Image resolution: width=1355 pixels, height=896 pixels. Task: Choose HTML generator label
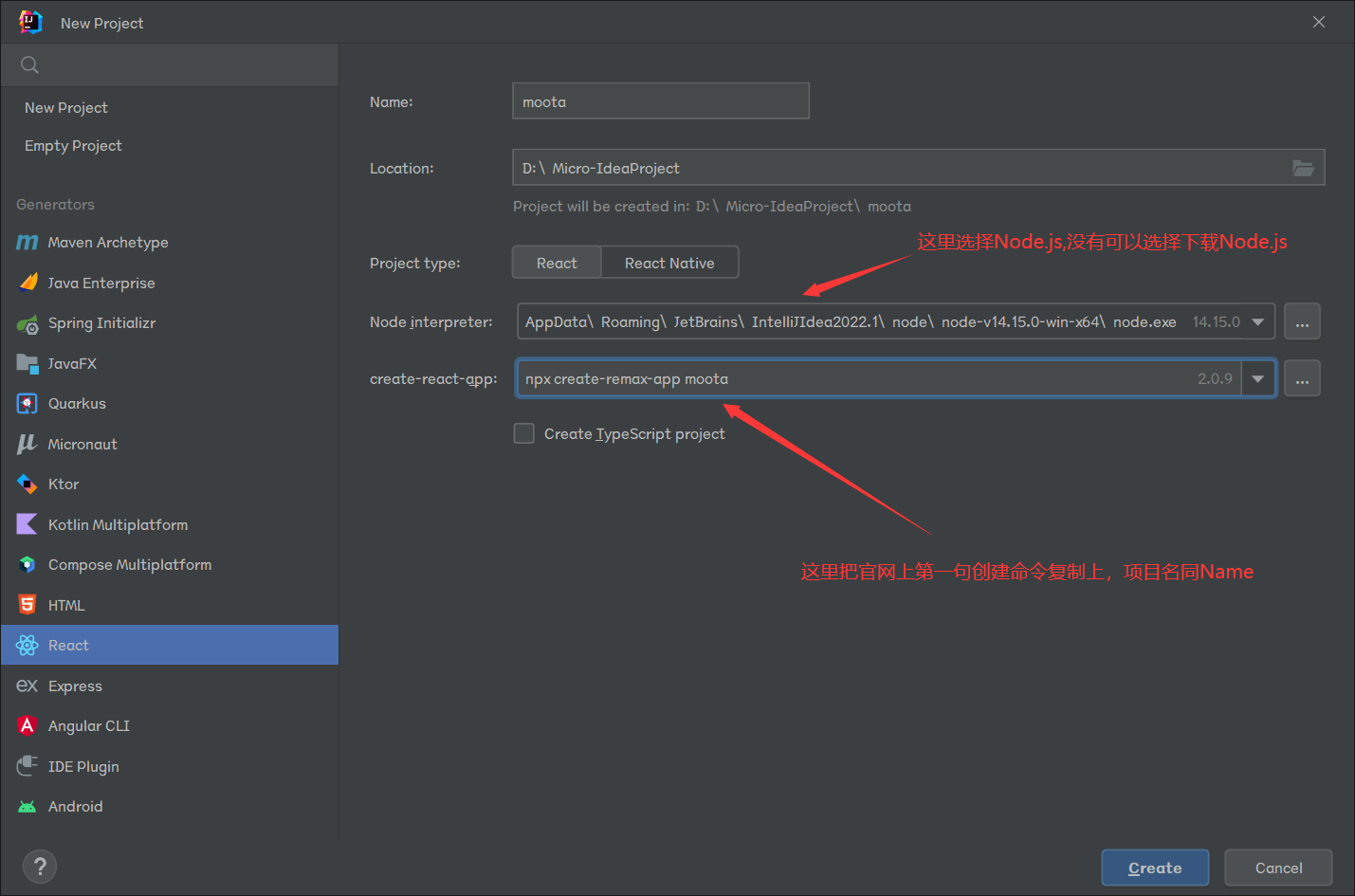click(66, 605)
